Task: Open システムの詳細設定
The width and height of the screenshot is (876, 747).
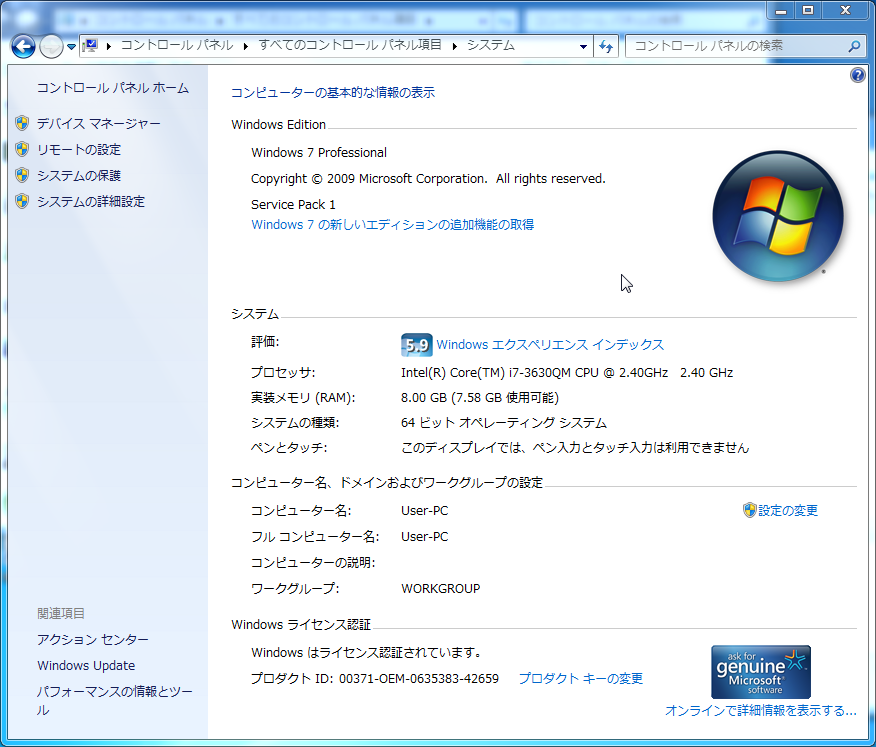Action: tap(91, 202)
